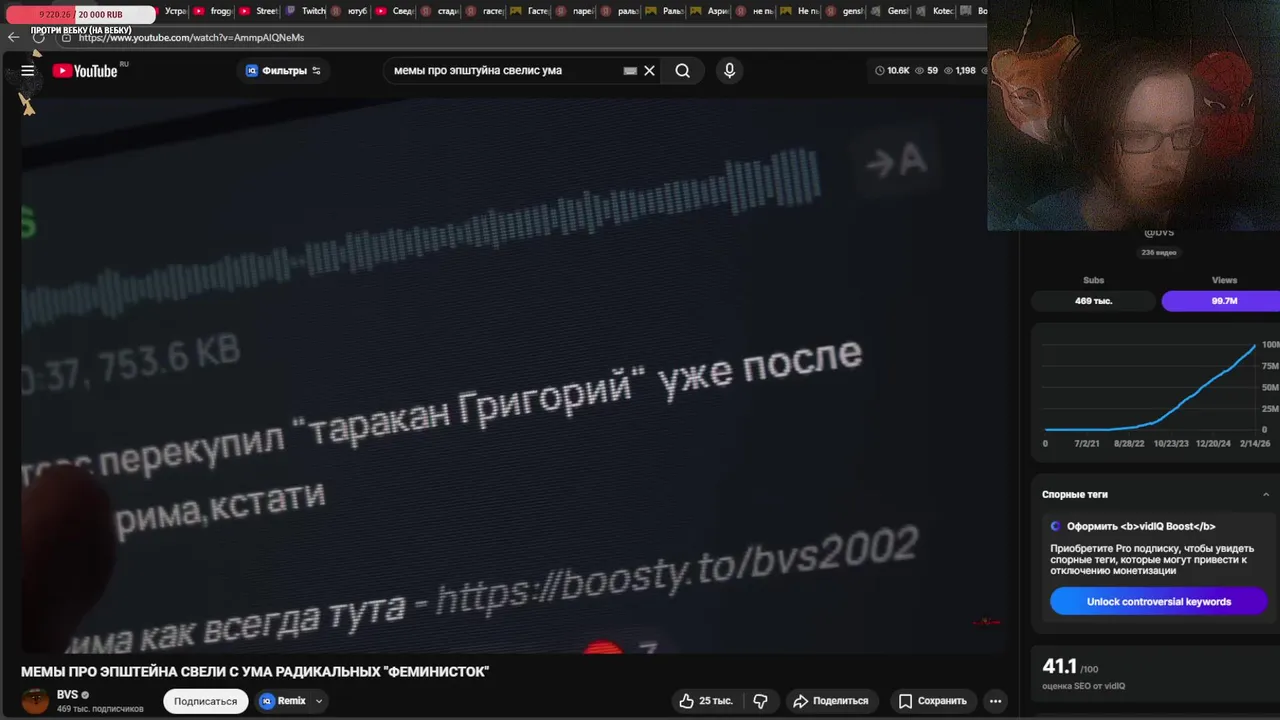Viewport: 1280px width, 720px height.
Task: Open the BVS channel name link
Action: pos(67,695)
